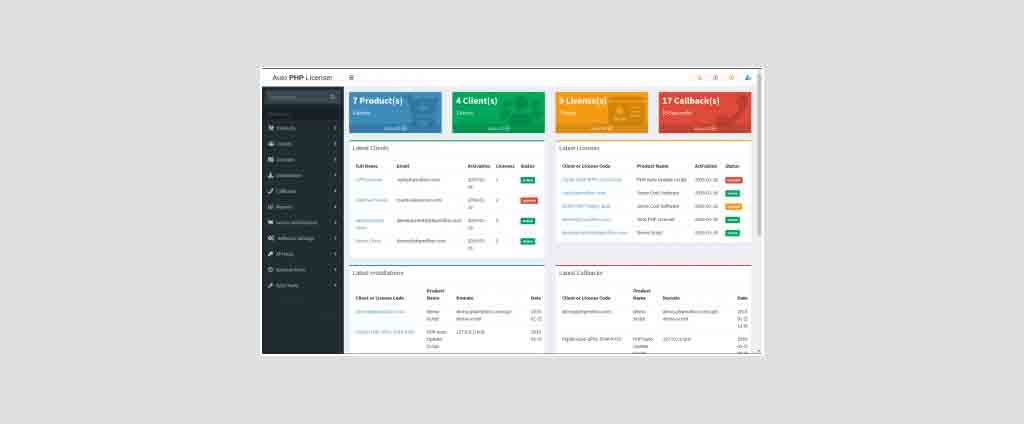Click the Installations download icon in sidebar

point(271,175)
